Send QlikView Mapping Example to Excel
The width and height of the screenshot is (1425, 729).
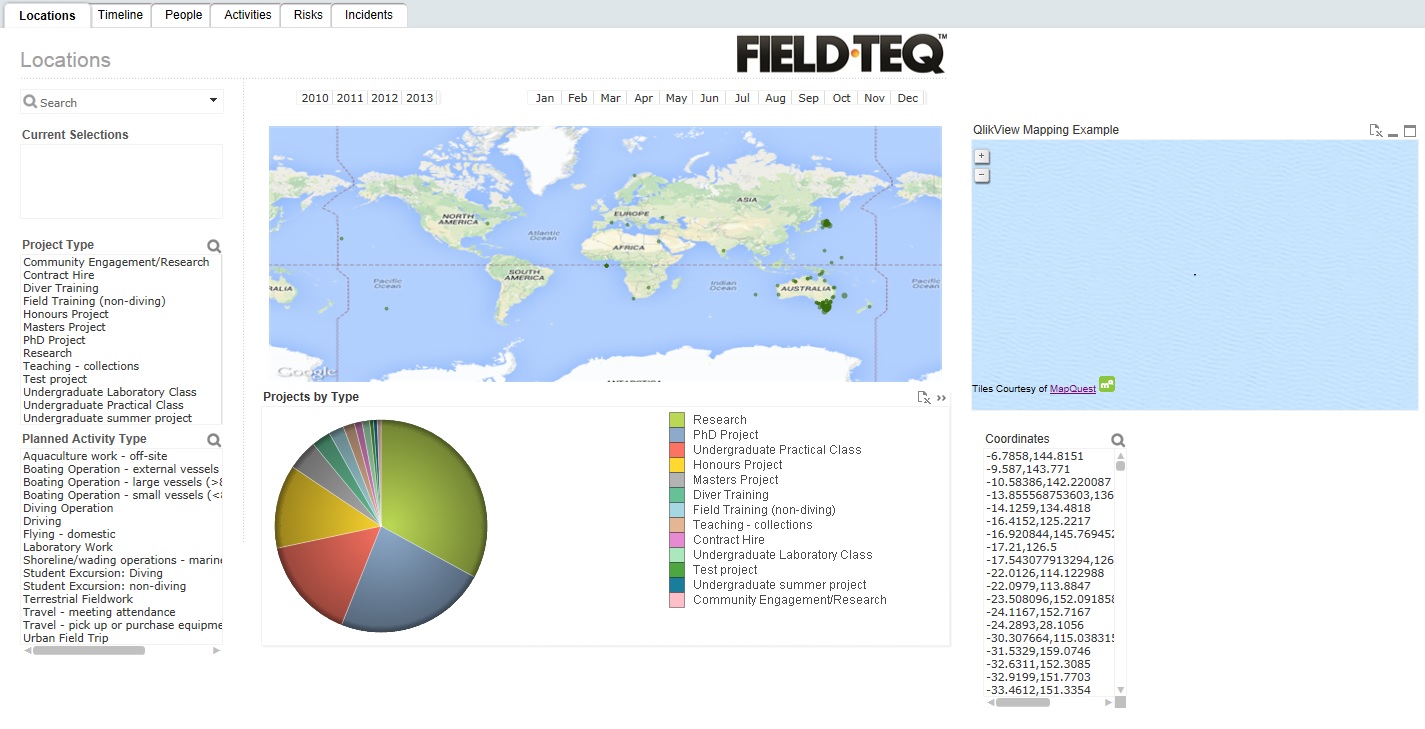1376,131
